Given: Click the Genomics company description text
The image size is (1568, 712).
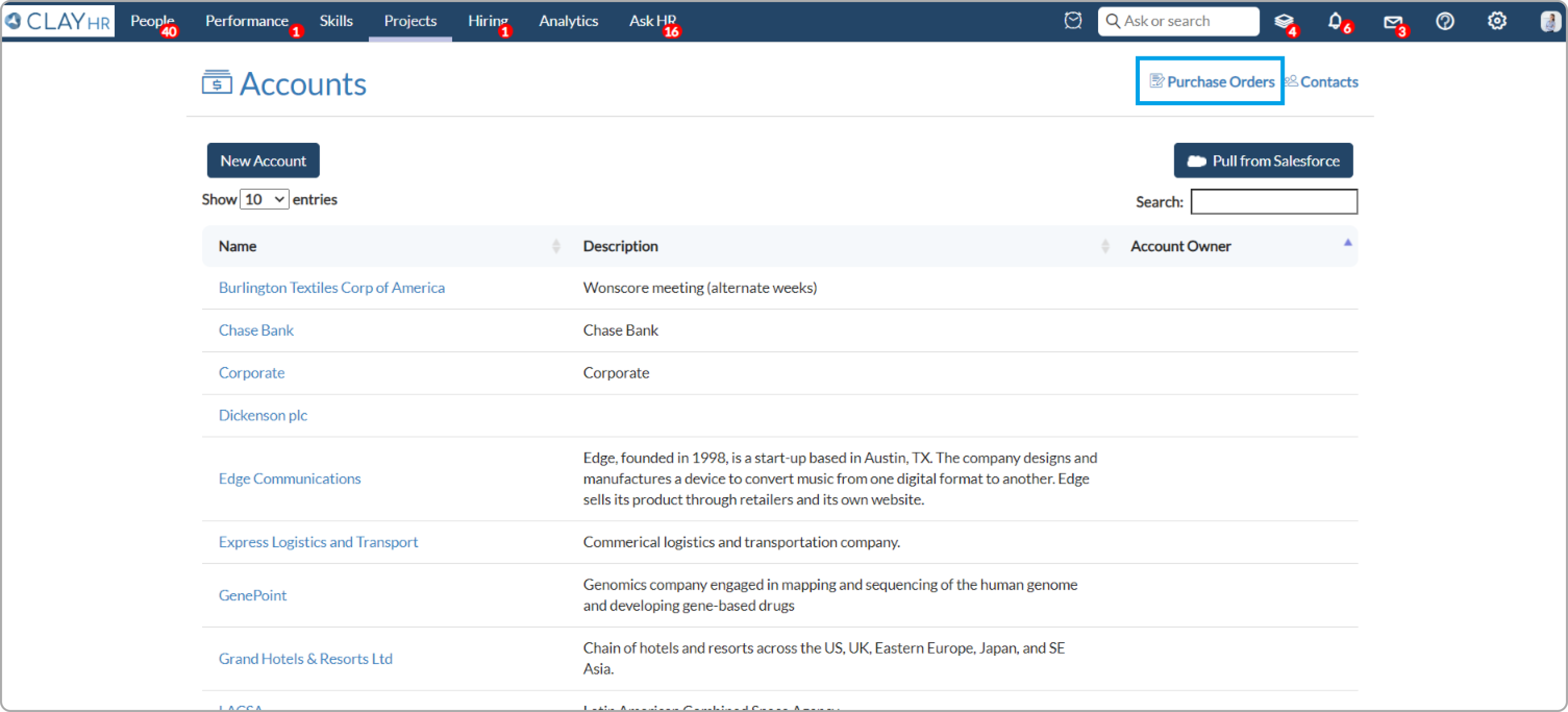Looking at the screenshot, I should coord(830,595).
